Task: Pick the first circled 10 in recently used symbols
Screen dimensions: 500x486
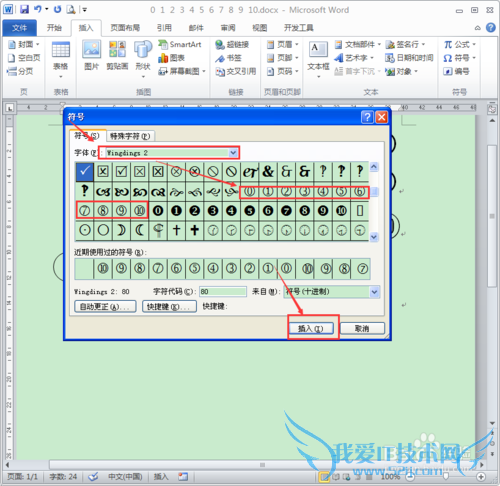Action: pos(103,268)
